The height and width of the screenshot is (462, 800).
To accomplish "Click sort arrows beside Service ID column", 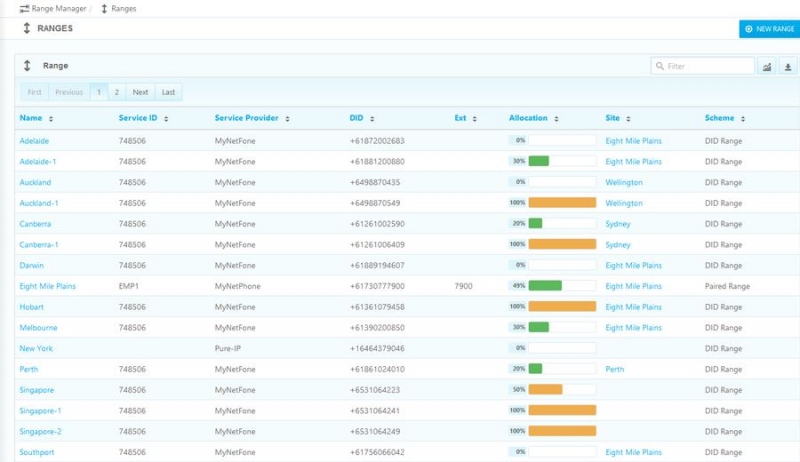I will click(x=166, y=119).
